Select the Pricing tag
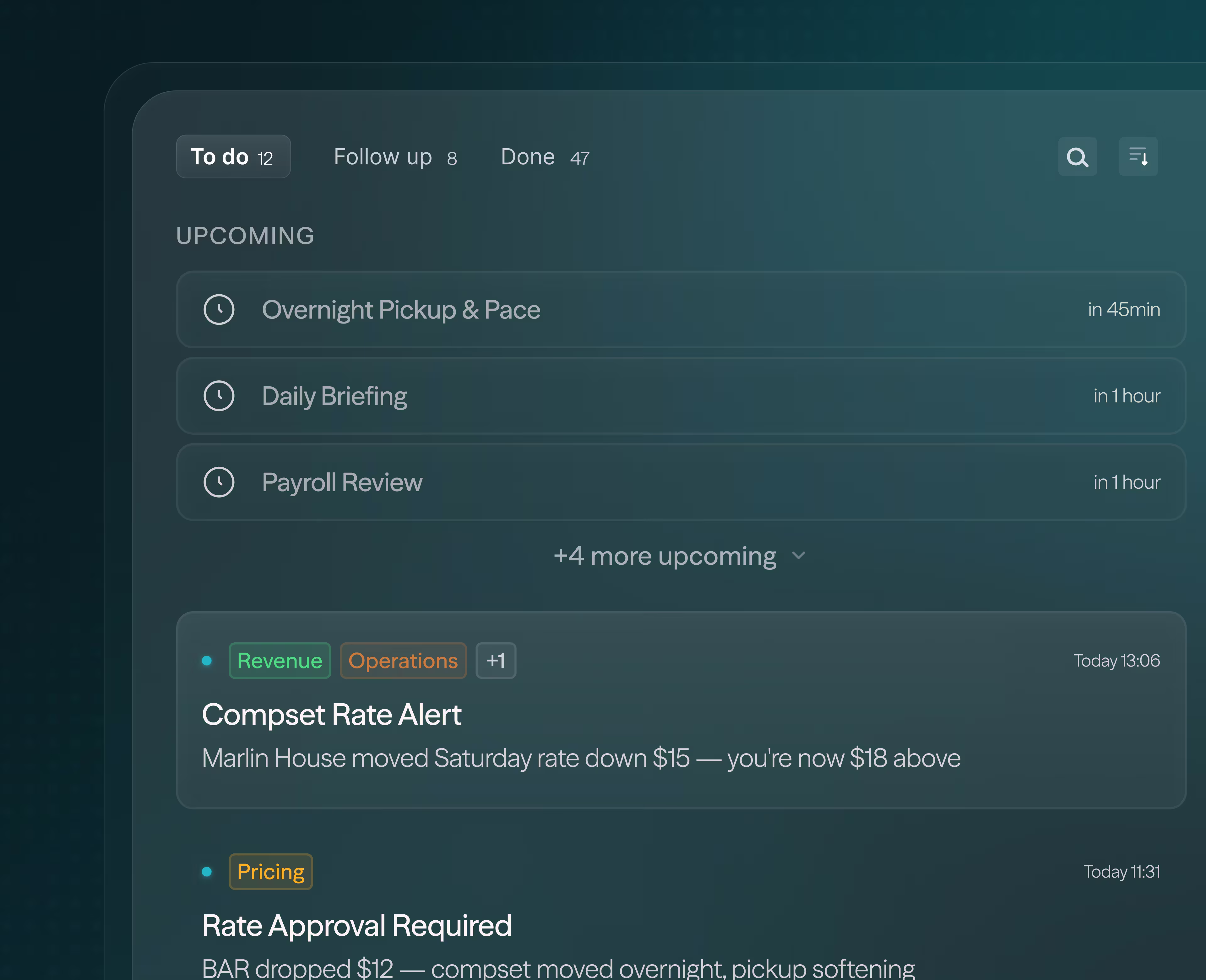Viewport: 1206px width, 980px height. 270,872
